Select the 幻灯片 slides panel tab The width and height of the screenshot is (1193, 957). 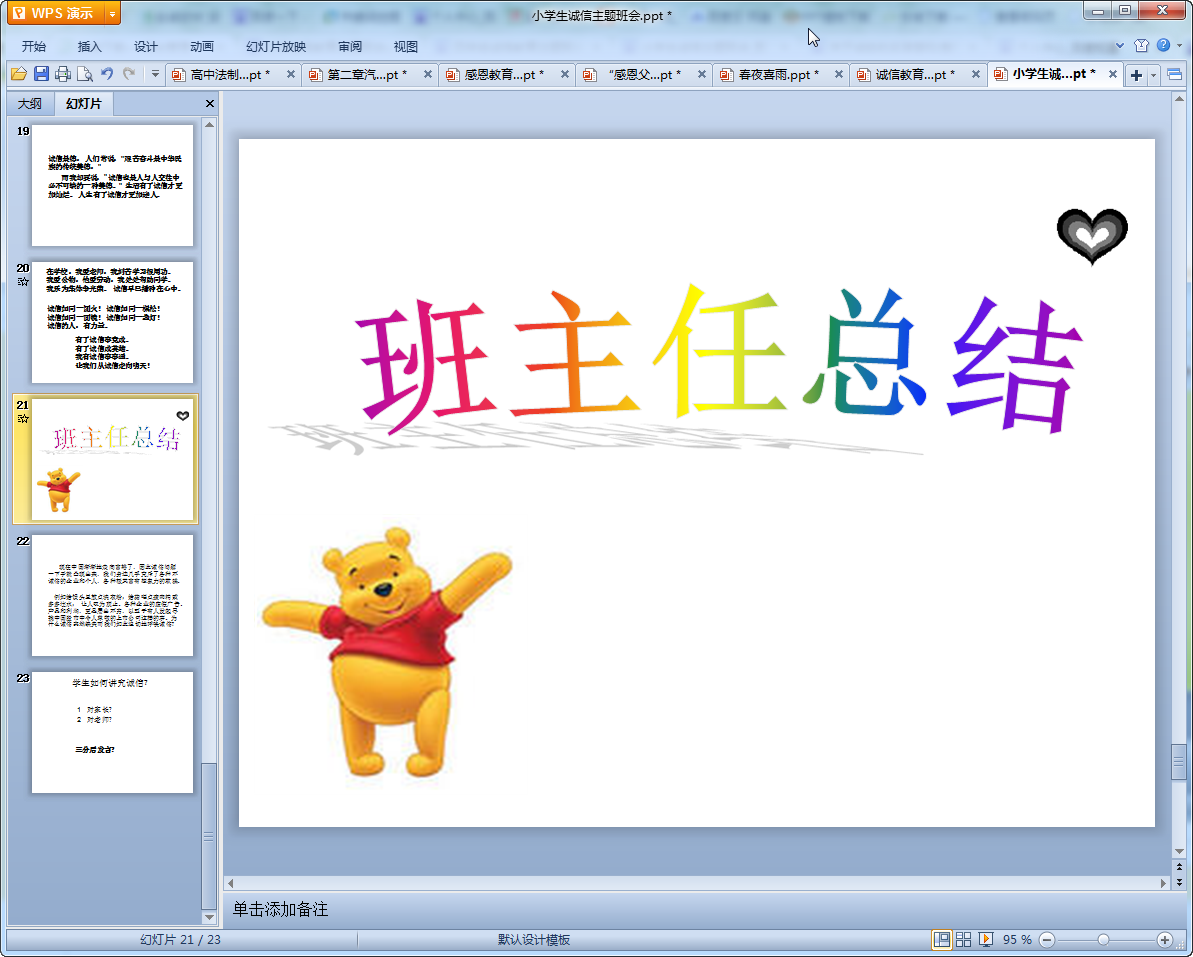tap(84, 103)
